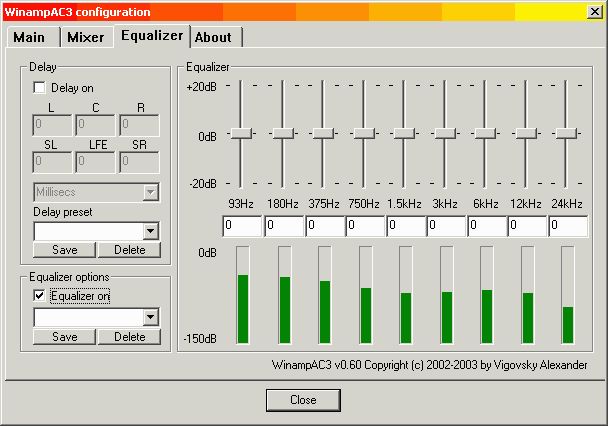
Task: Click the Close button
Action: click(303, 400)
